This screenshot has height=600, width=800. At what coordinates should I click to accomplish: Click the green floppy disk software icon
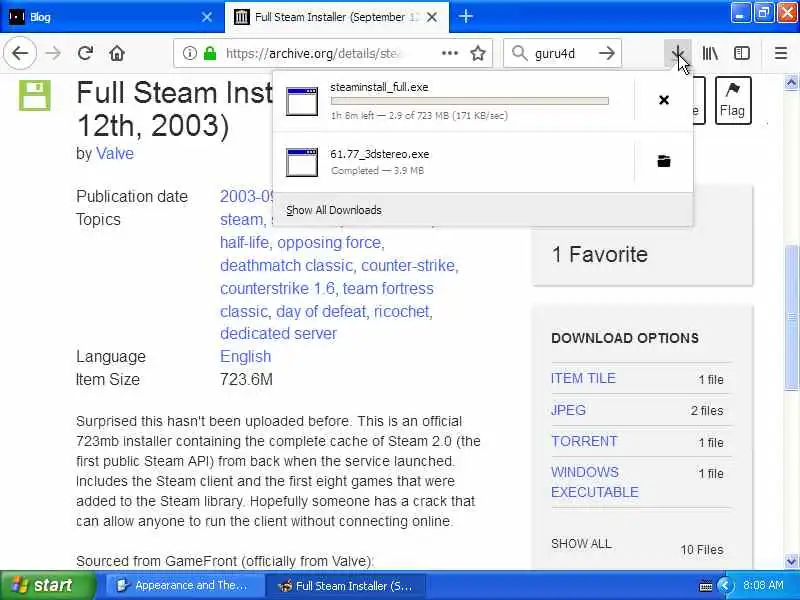[x=35, y=95]
